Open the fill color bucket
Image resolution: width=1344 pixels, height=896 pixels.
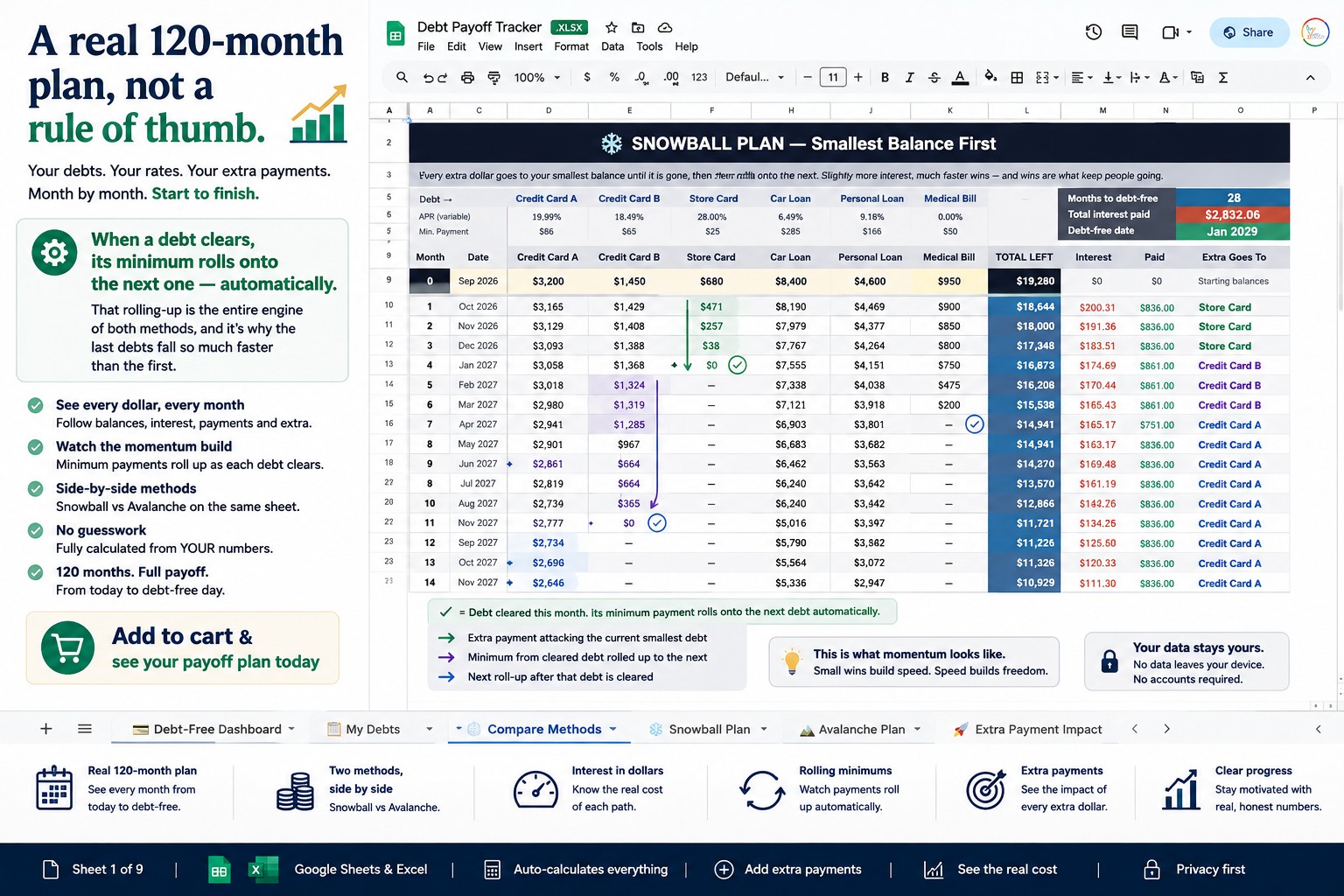click(990, 77)
